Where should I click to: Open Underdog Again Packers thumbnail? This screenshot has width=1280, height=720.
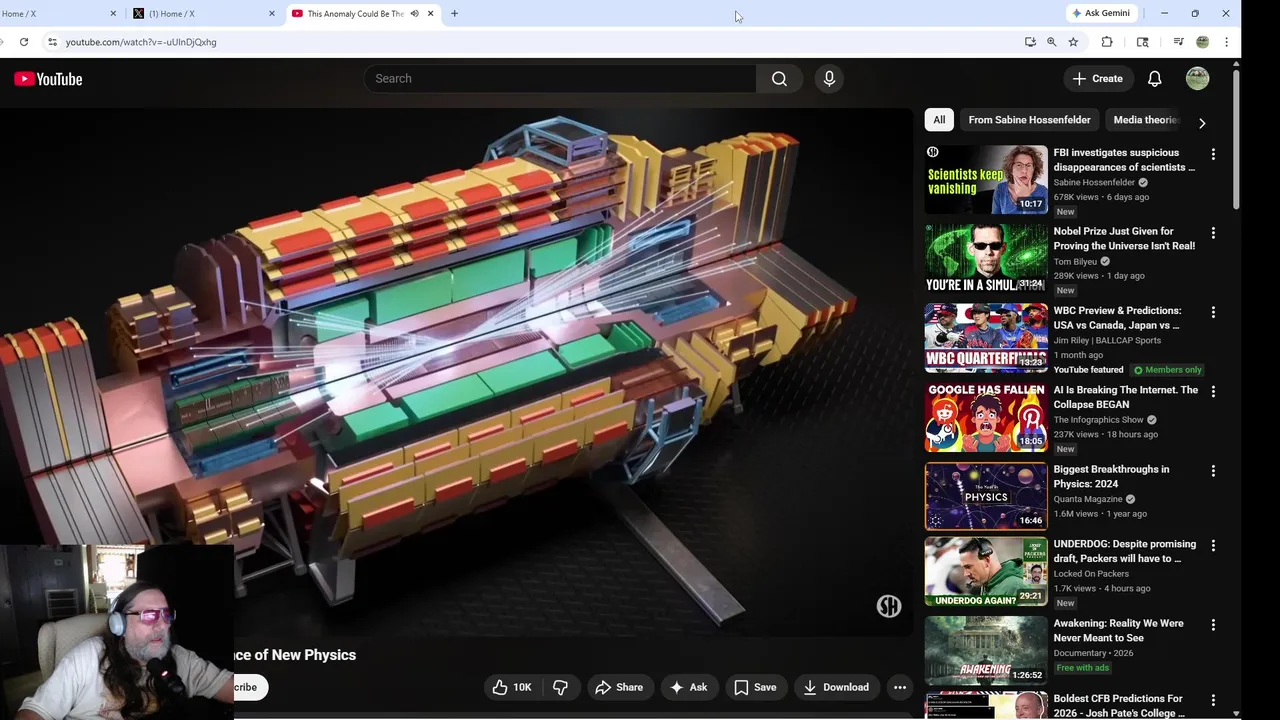[986, 571]
